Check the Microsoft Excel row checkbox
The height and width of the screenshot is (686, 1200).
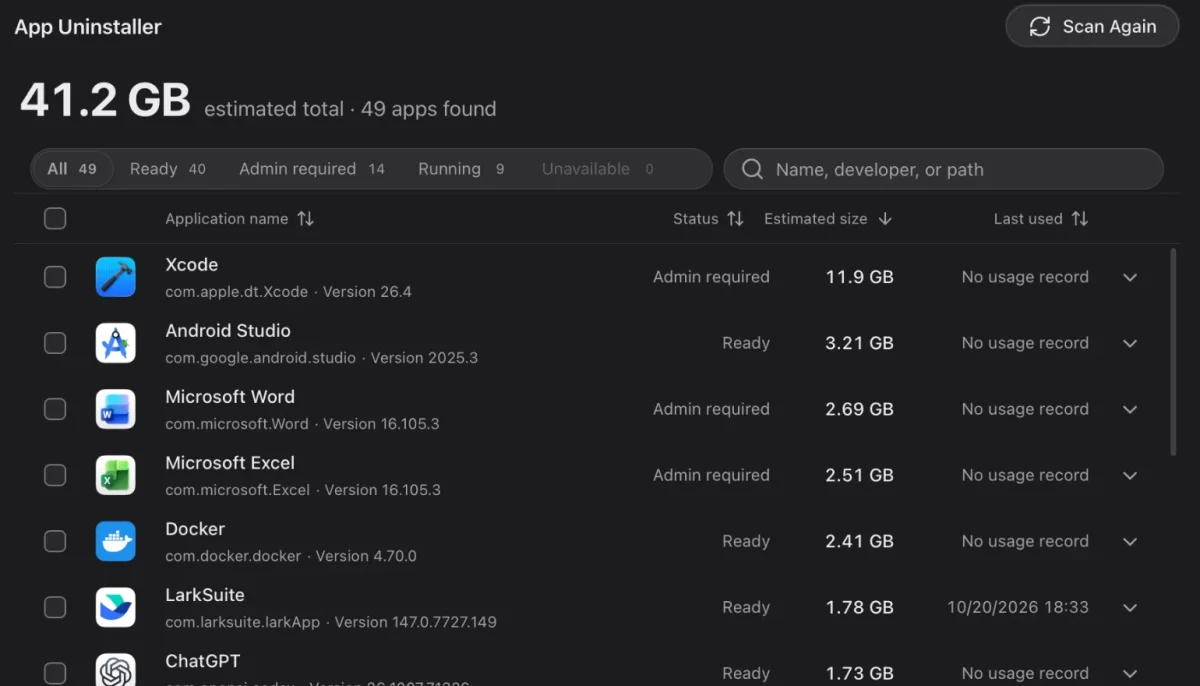(x=55, y=475)
